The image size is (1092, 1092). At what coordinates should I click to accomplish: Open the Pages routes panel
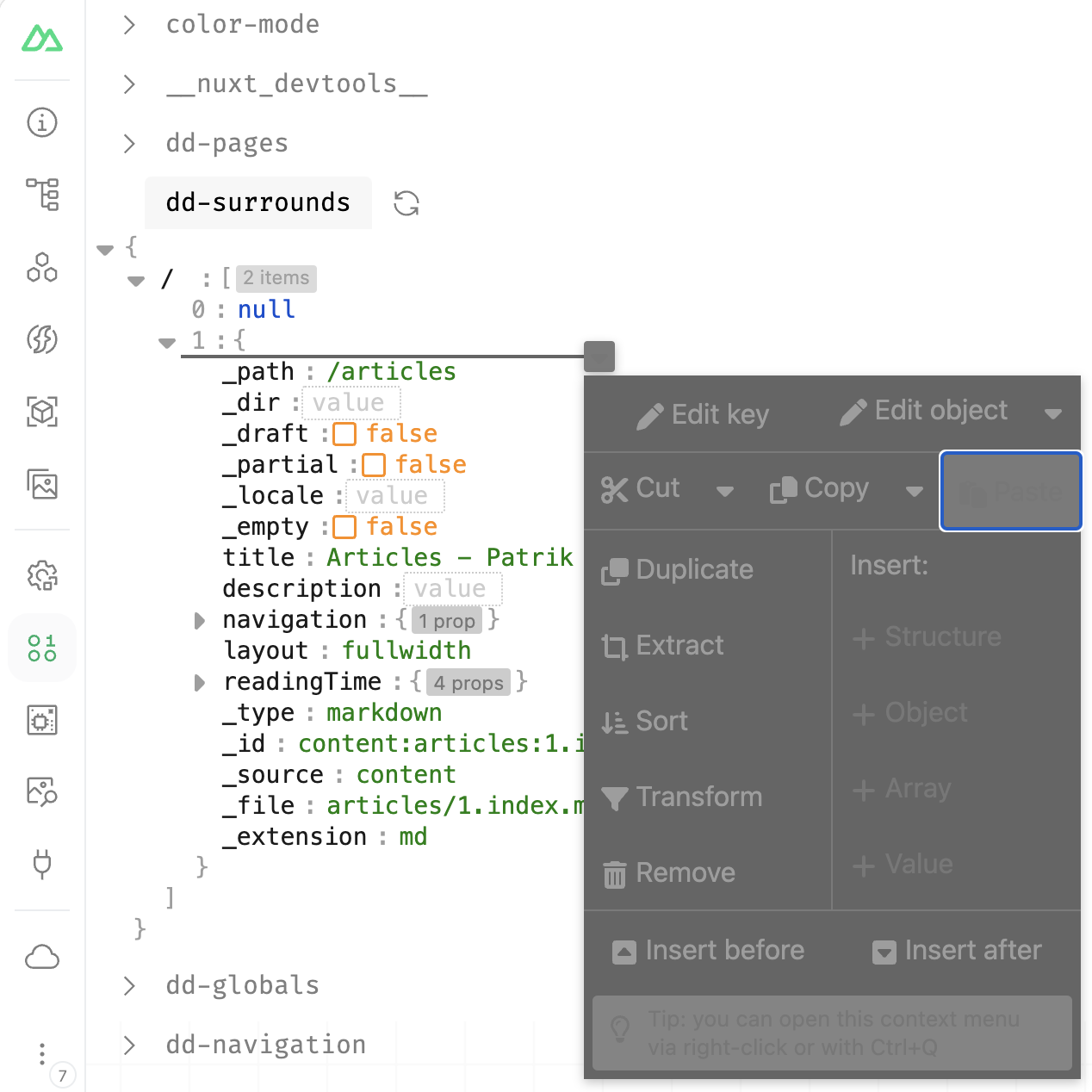41,195
